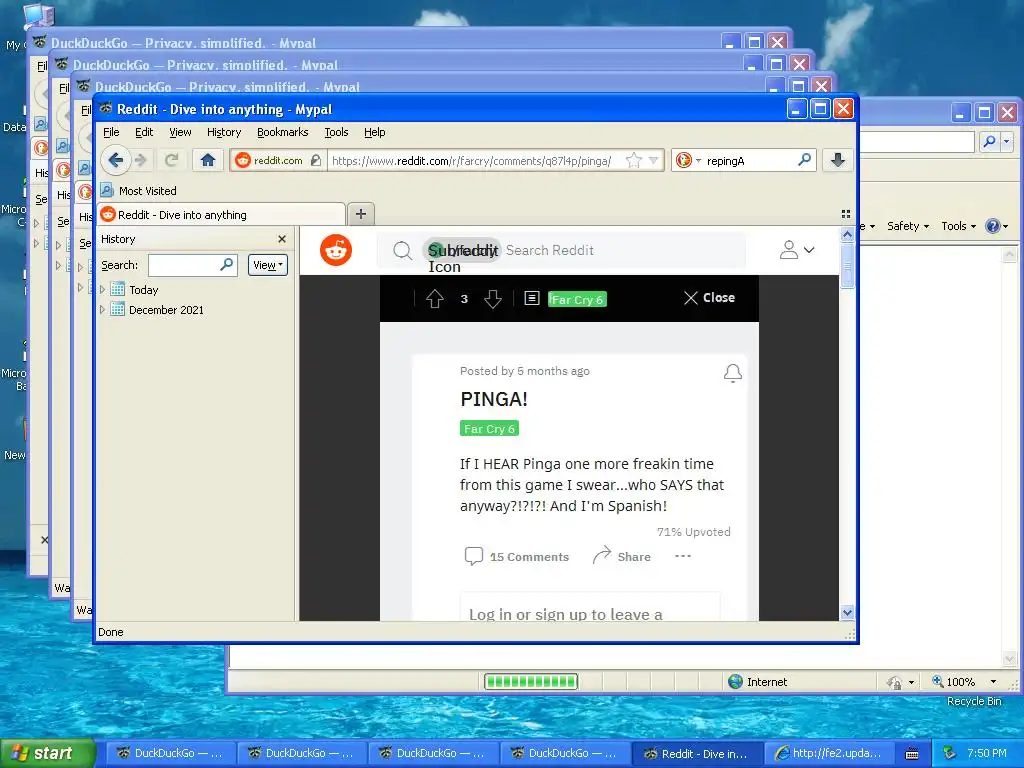The width and height of the screenshot is (1024, 768).
Task: Click the Far Cry 6 flair in black bar
Action: tap(577, 299)
